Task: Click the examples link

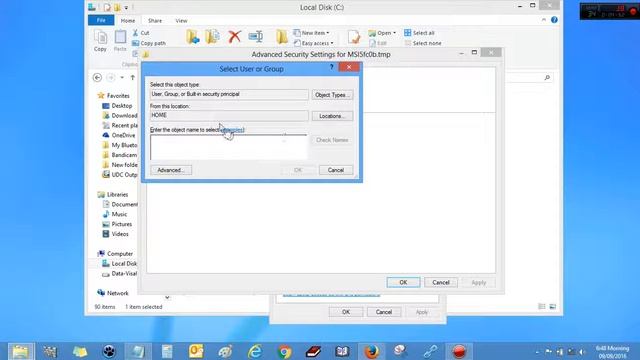Action: coord(233,130)
